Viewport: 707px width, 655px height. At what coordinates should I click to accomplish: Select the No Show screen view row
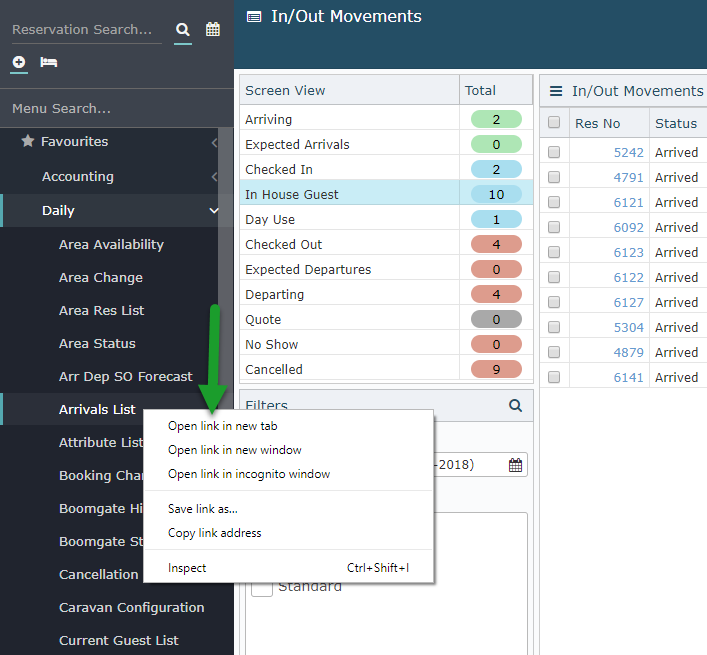coord(386,344)
